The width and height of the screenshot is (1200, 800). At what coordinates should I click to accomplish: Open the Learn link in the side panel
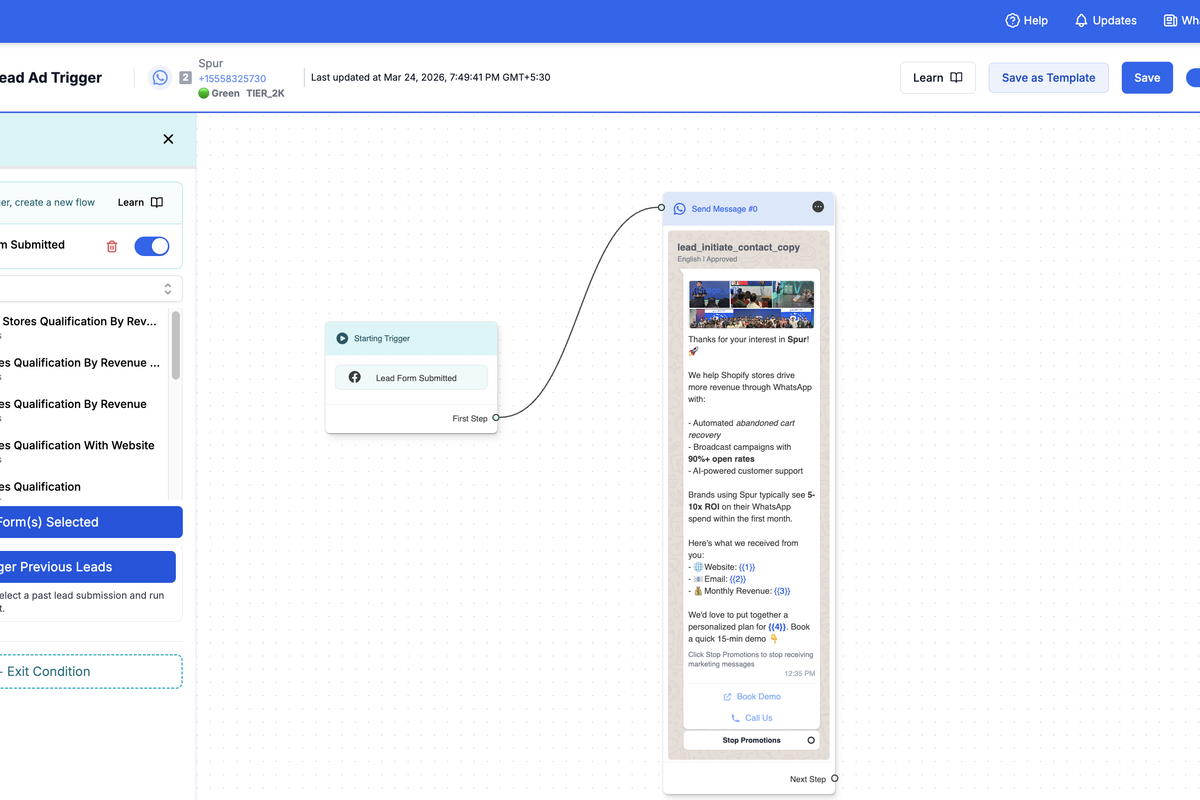140,202
